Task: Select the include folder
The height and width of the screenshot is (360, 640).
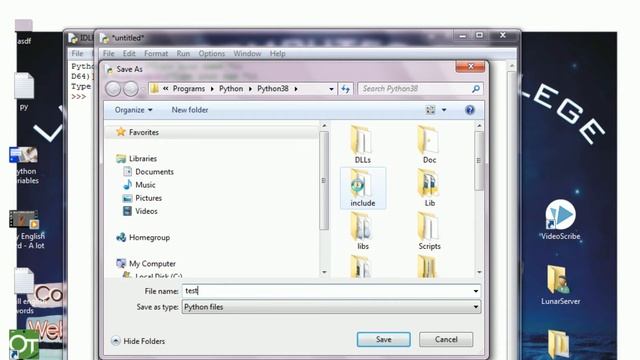Action: coord(362,188)
